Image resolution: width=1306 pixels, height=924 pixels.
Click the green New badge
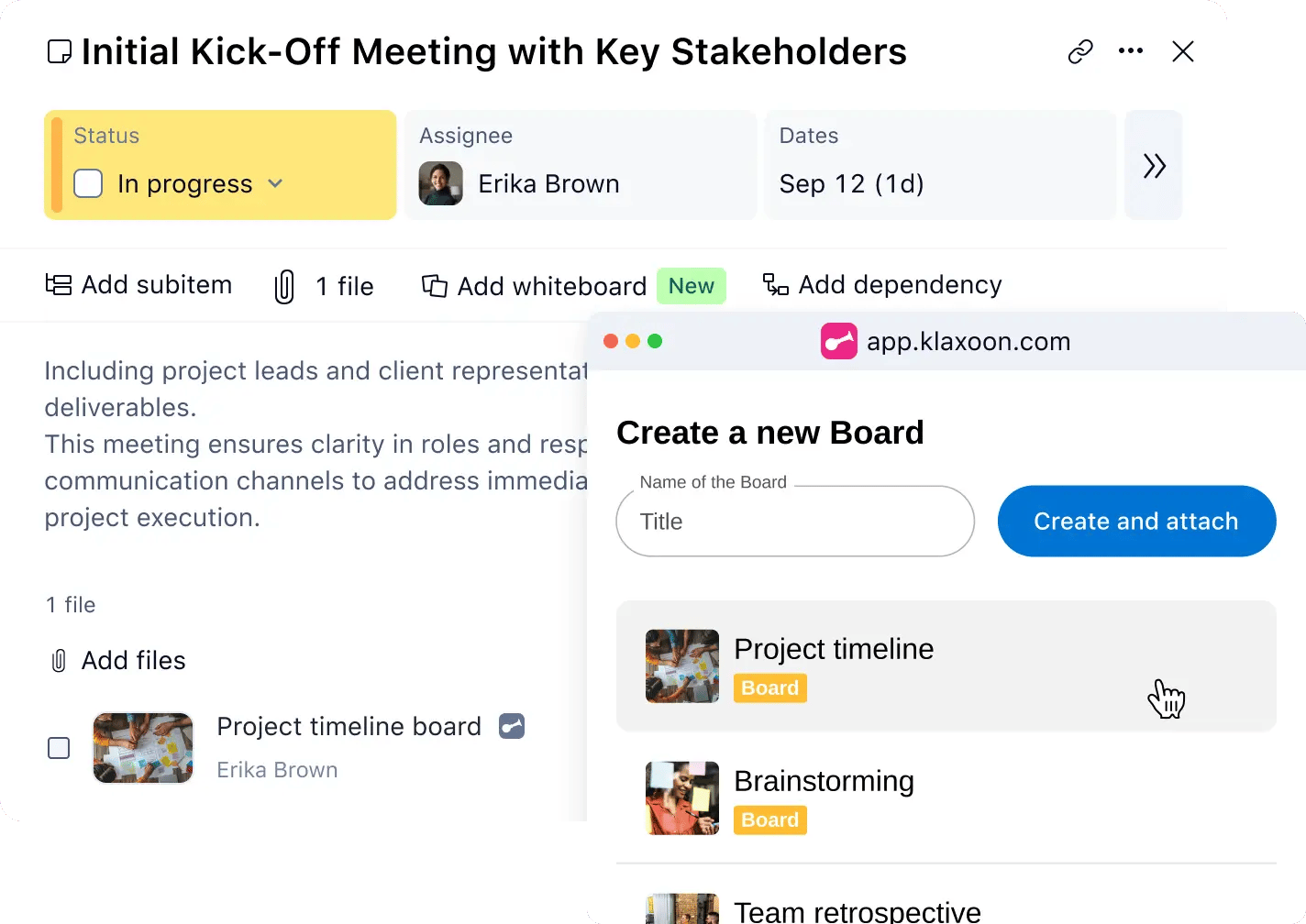(x=692, y=285)
